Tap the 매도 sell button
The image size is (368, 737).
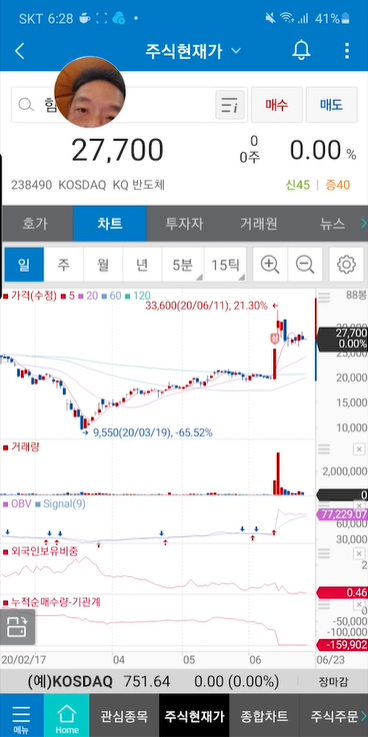331,104
